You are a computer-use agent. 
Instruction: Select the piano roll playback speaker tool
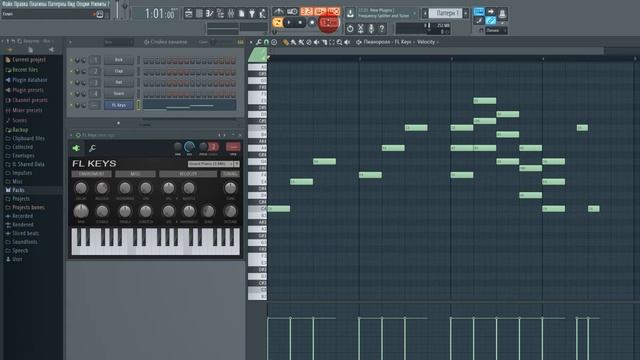pyautogui.click(x=347, y=42)
